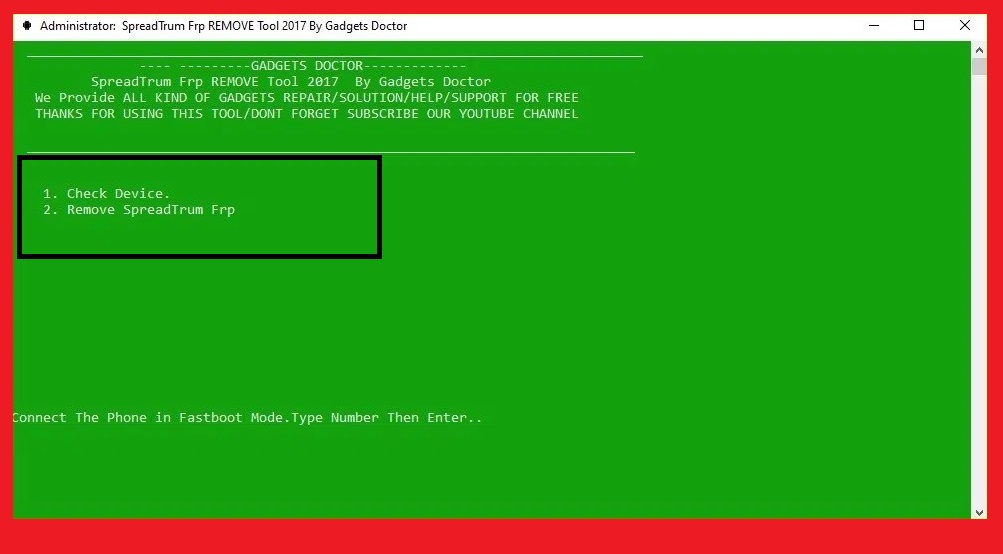Click 'SpreadTrum Frp REMOVE Tool 2017 By Gadgets Doctor' console line
Image resolution: width=1003 pixels, height=554 pixels.
click(291, 82)
